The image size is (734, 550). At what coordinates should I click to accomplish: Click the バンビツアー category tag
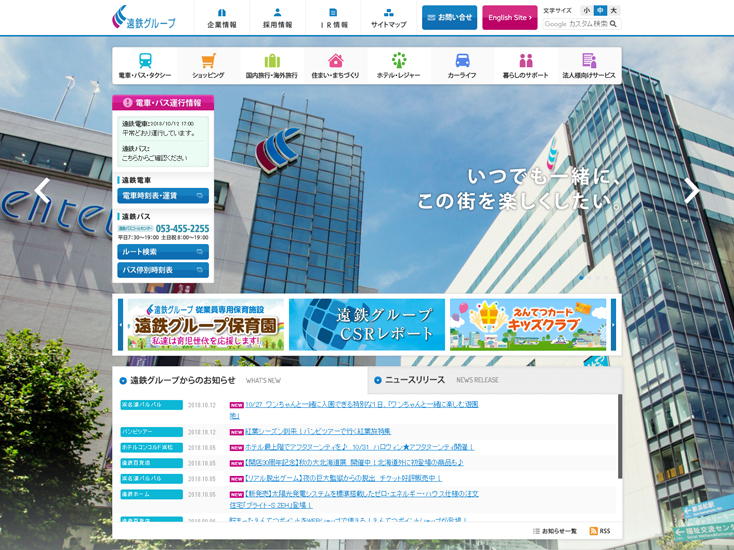click(x=151, y=432)
